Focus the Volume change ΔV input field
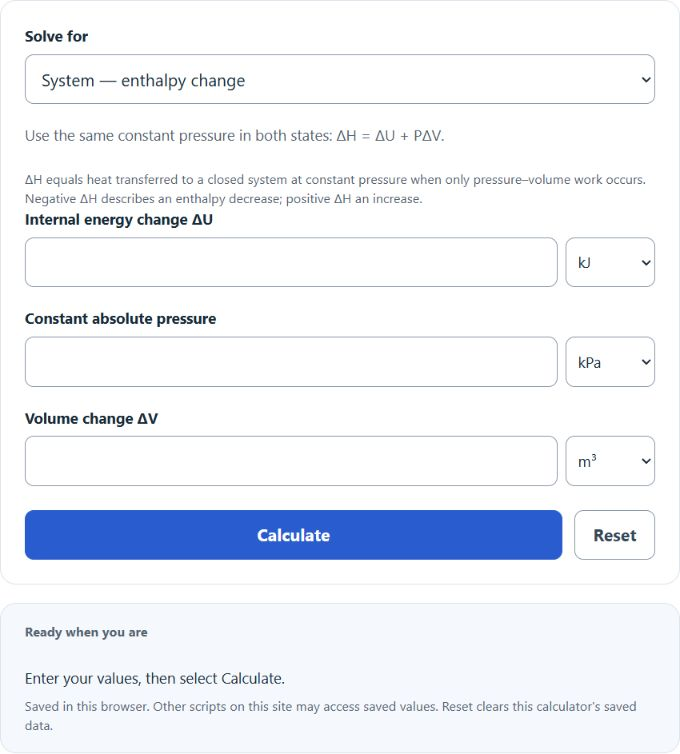The image size is (680, 754). (x=291, y=461)
